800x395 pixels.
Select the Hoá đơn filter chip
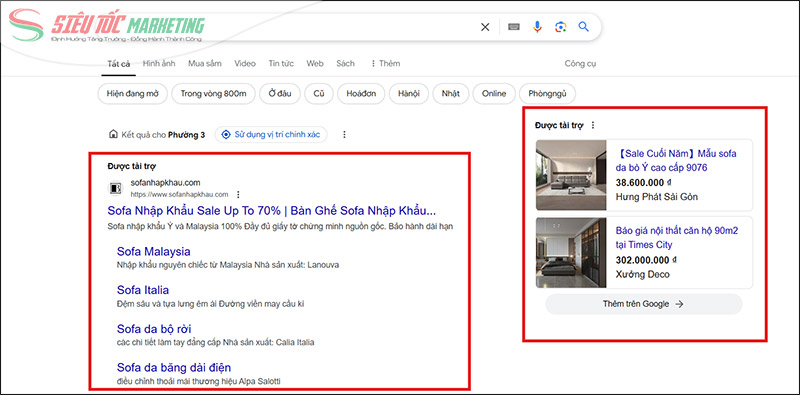(361, 94)
